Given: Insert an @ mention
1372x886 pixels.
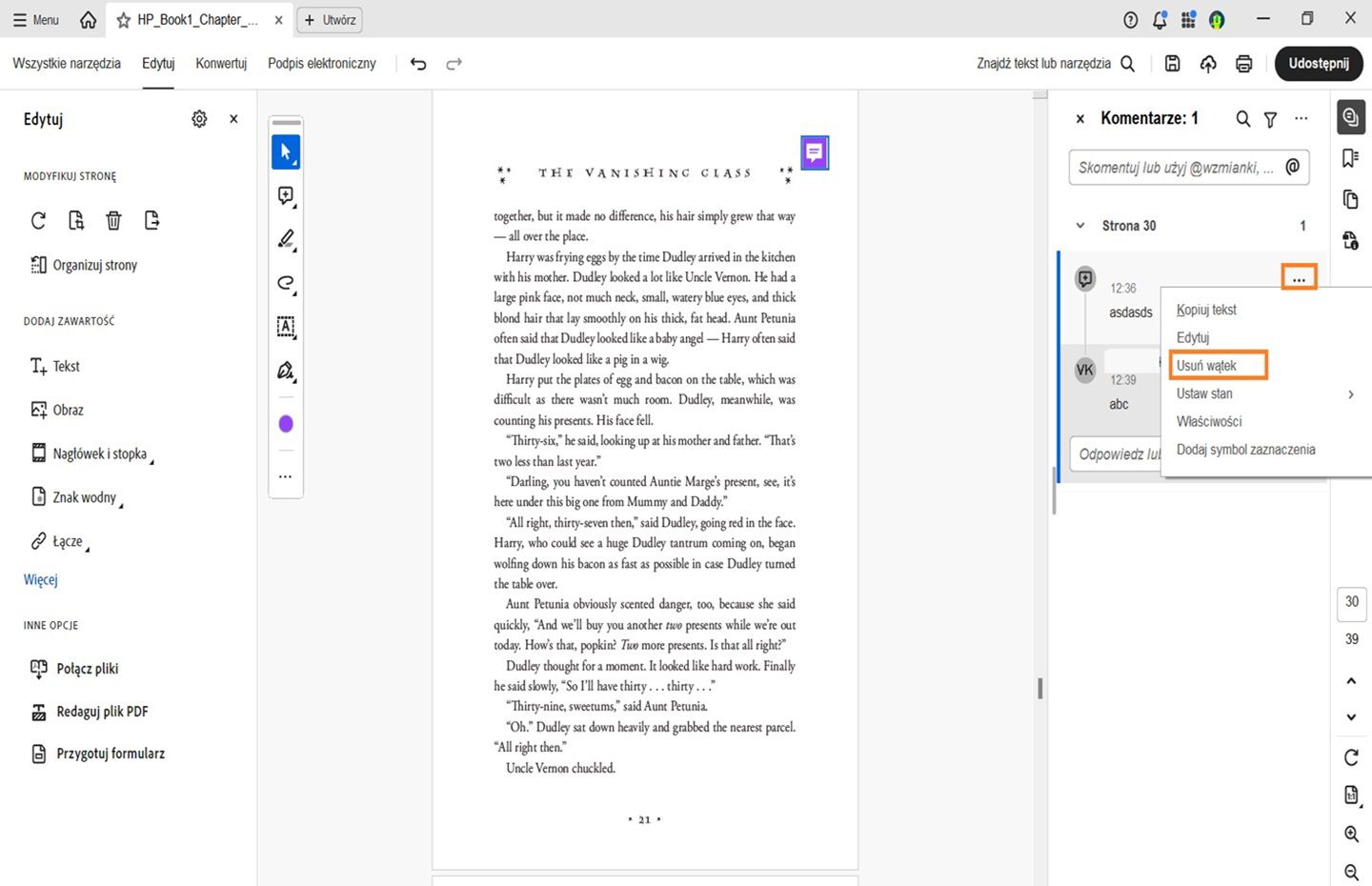Looking at the screenshot, I should pos(1293,167).
